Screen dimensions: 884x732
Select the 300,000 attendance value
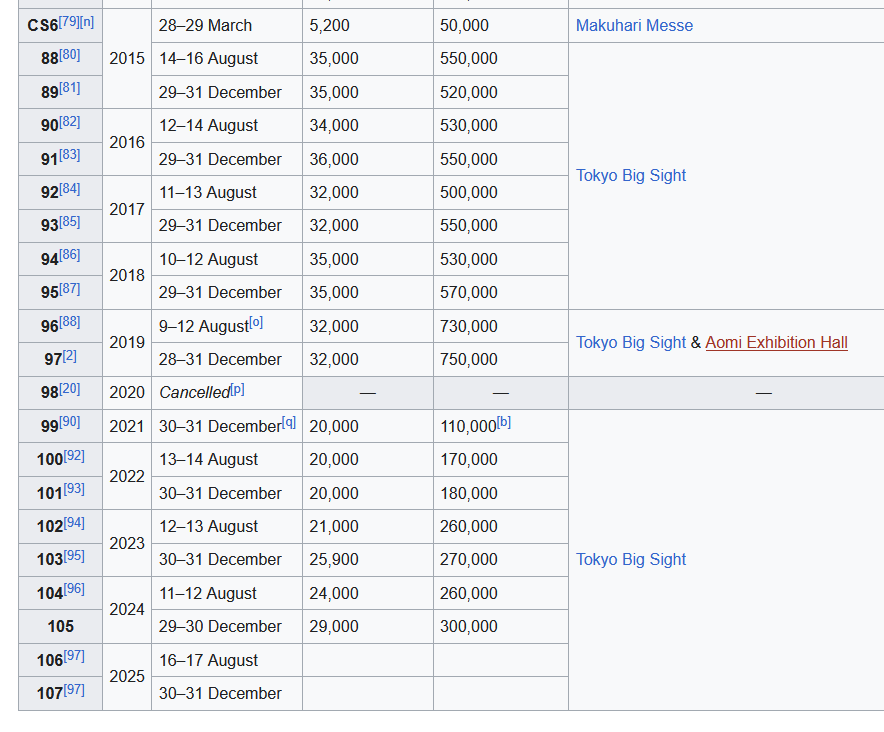point(468,627)
